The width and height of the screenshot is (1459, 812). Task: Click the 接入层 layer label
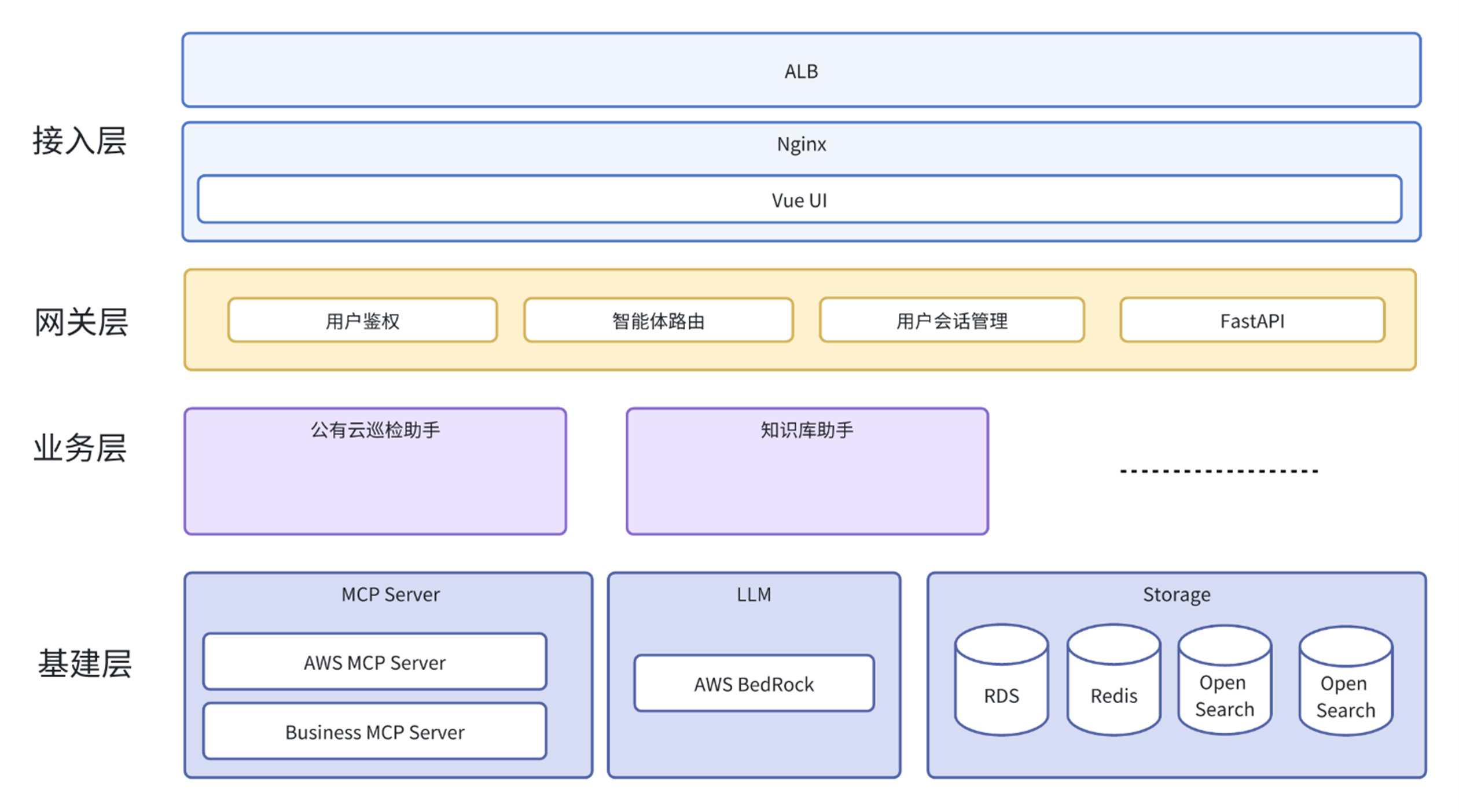pyautogui.click(x=79, y=141)
